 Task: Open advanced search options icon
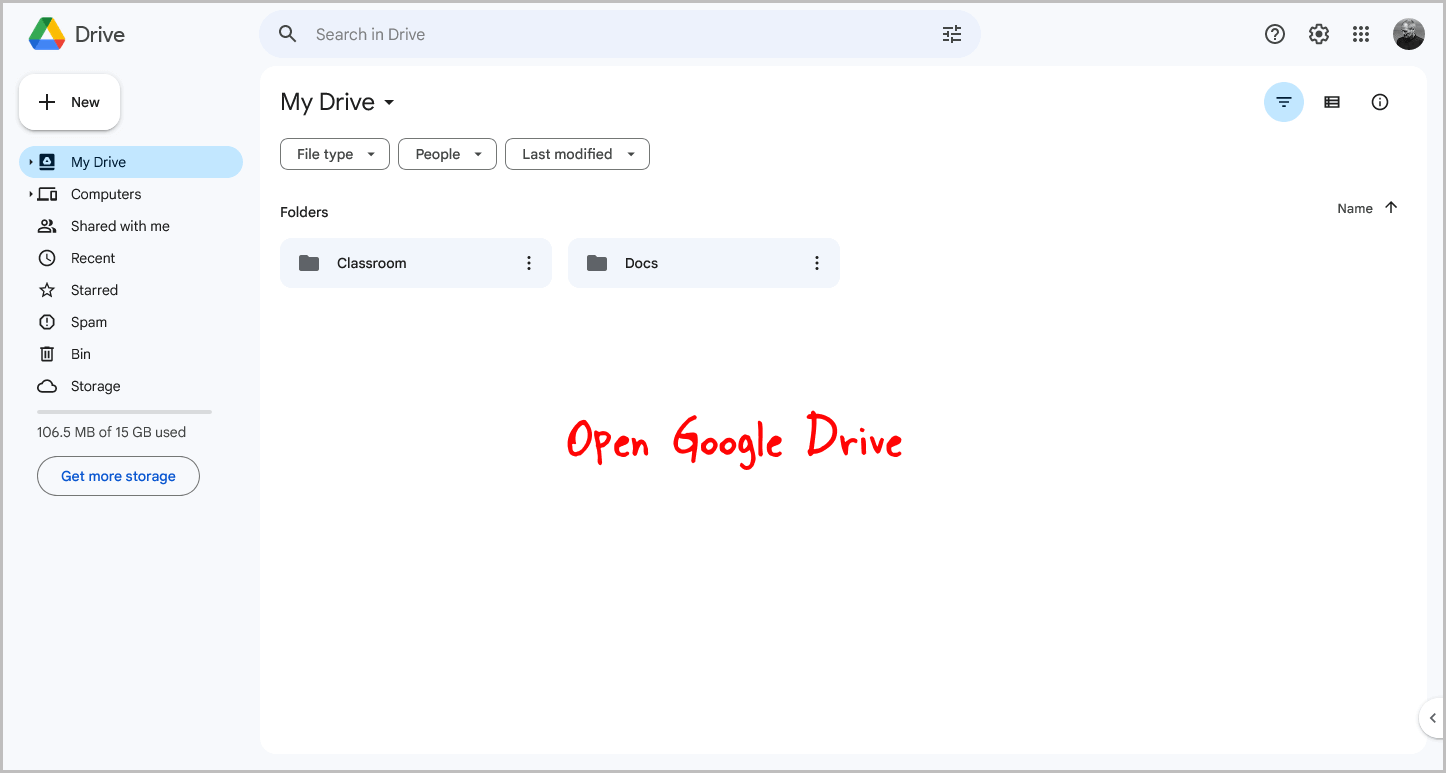tap(952, 34)
